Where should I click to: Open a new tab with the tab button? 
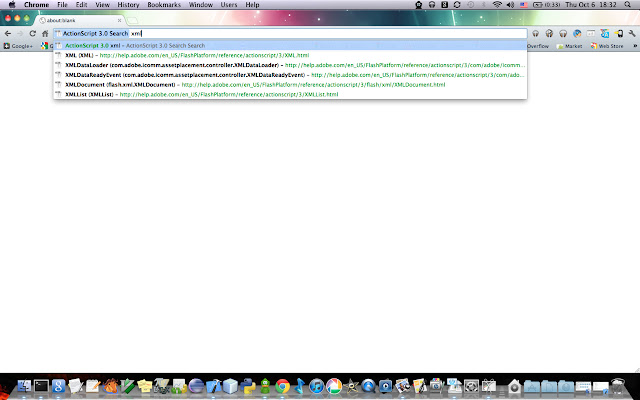[x=132, y=20]
